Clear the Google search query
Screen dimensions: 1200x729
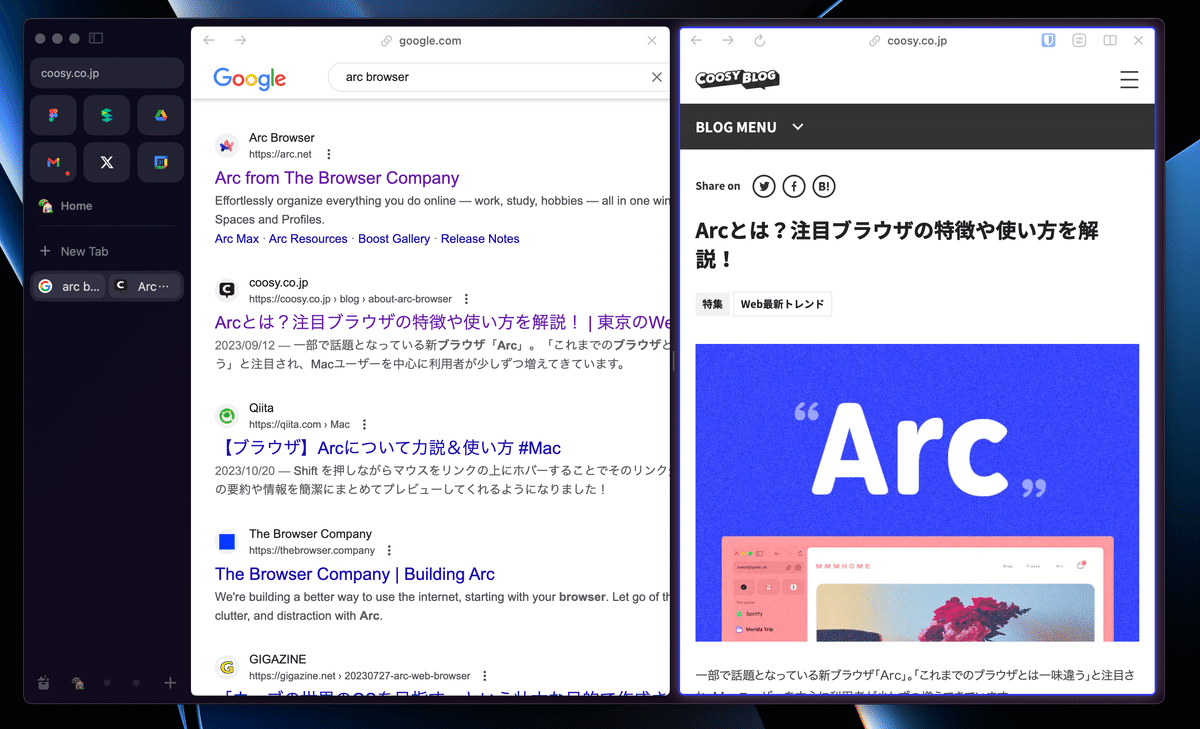pyautogui.click(x=657, y=77)
